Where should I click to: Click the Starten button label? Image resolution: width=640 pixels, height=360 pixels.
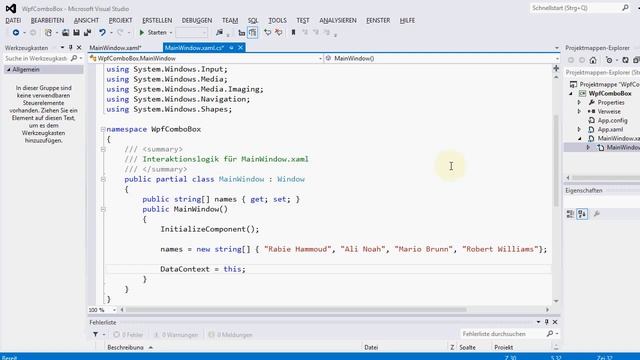click(x=157, y=33)
